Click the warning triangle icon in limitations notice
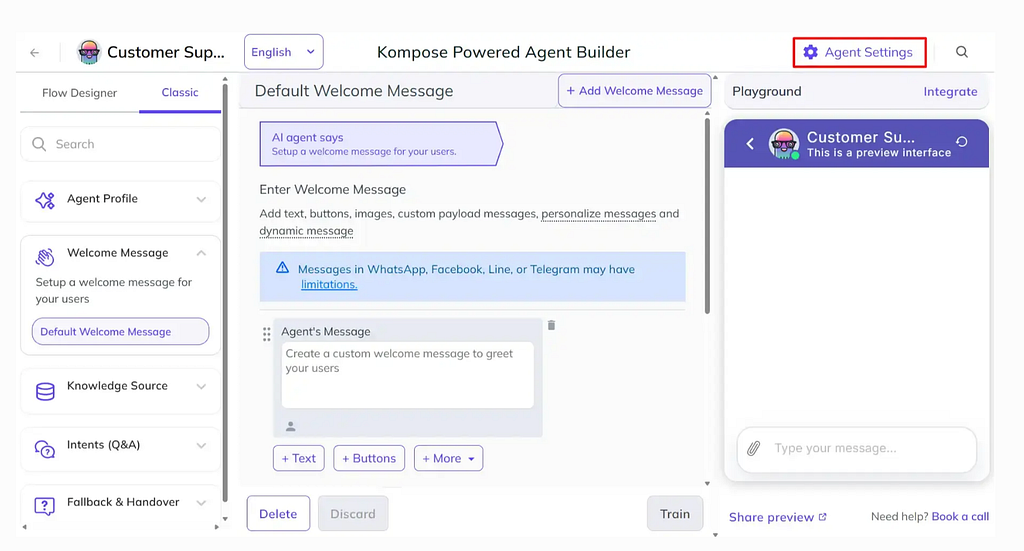The image size is (1024, 551). pyautogui.click(x=282, y=268)
